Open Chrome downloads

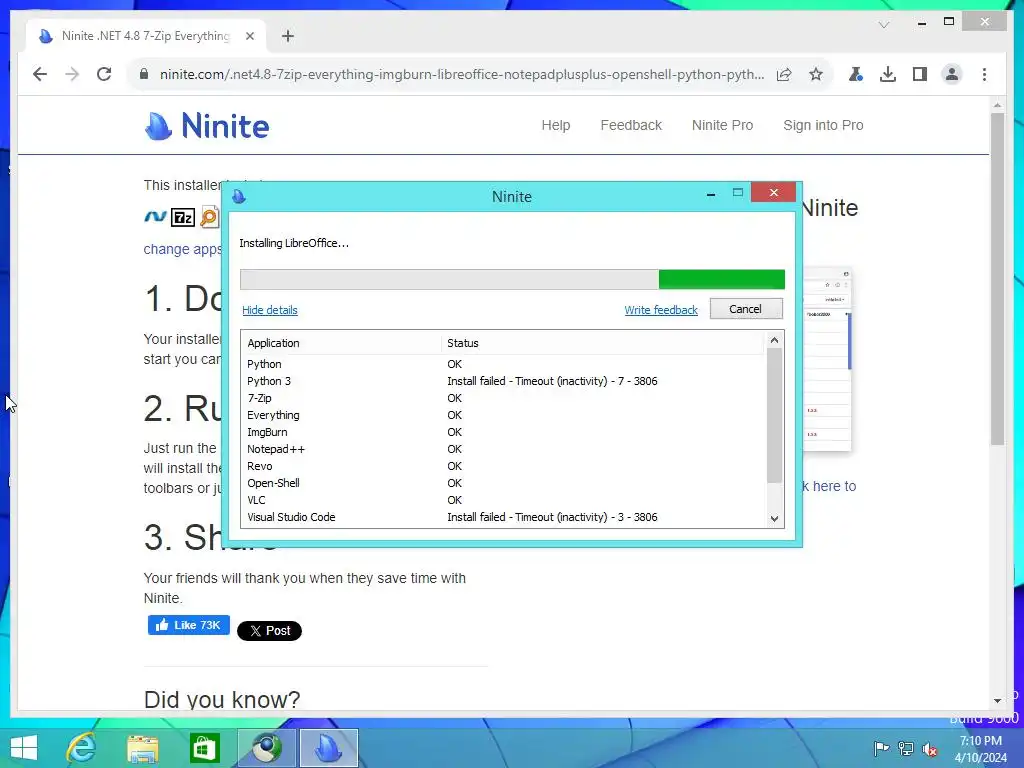[888, 74]
